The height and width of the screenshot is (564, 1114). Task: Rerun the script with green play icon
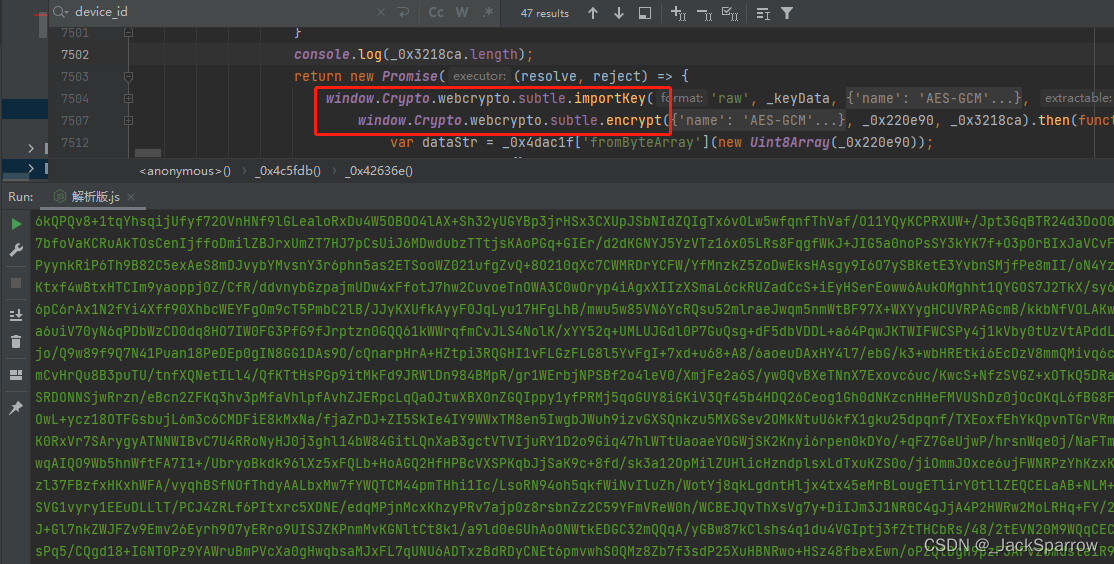(x=16, y=224)
